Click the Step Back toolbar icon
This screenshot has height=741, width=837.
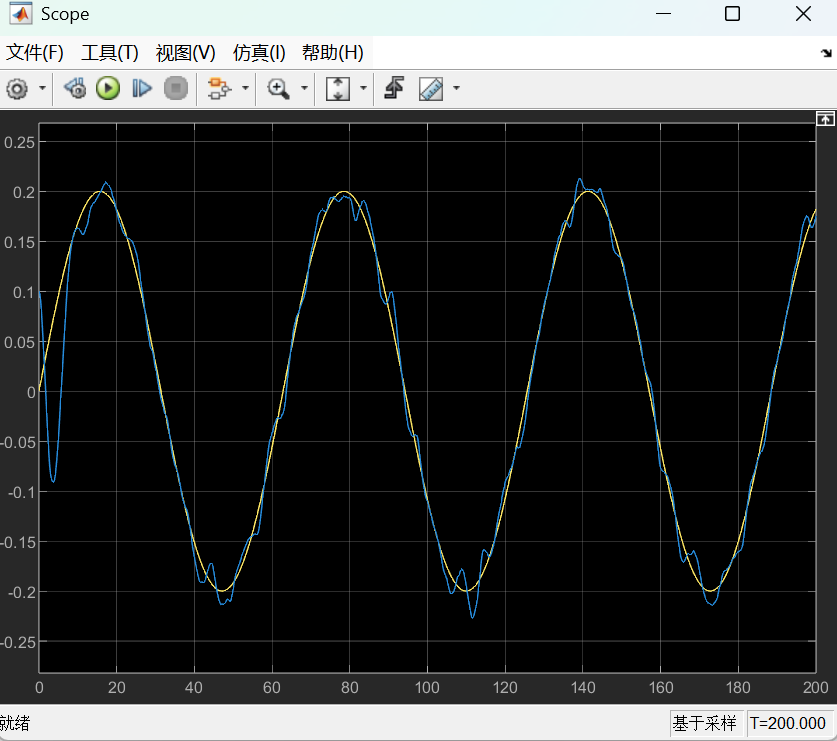click(x=75, y=89)
